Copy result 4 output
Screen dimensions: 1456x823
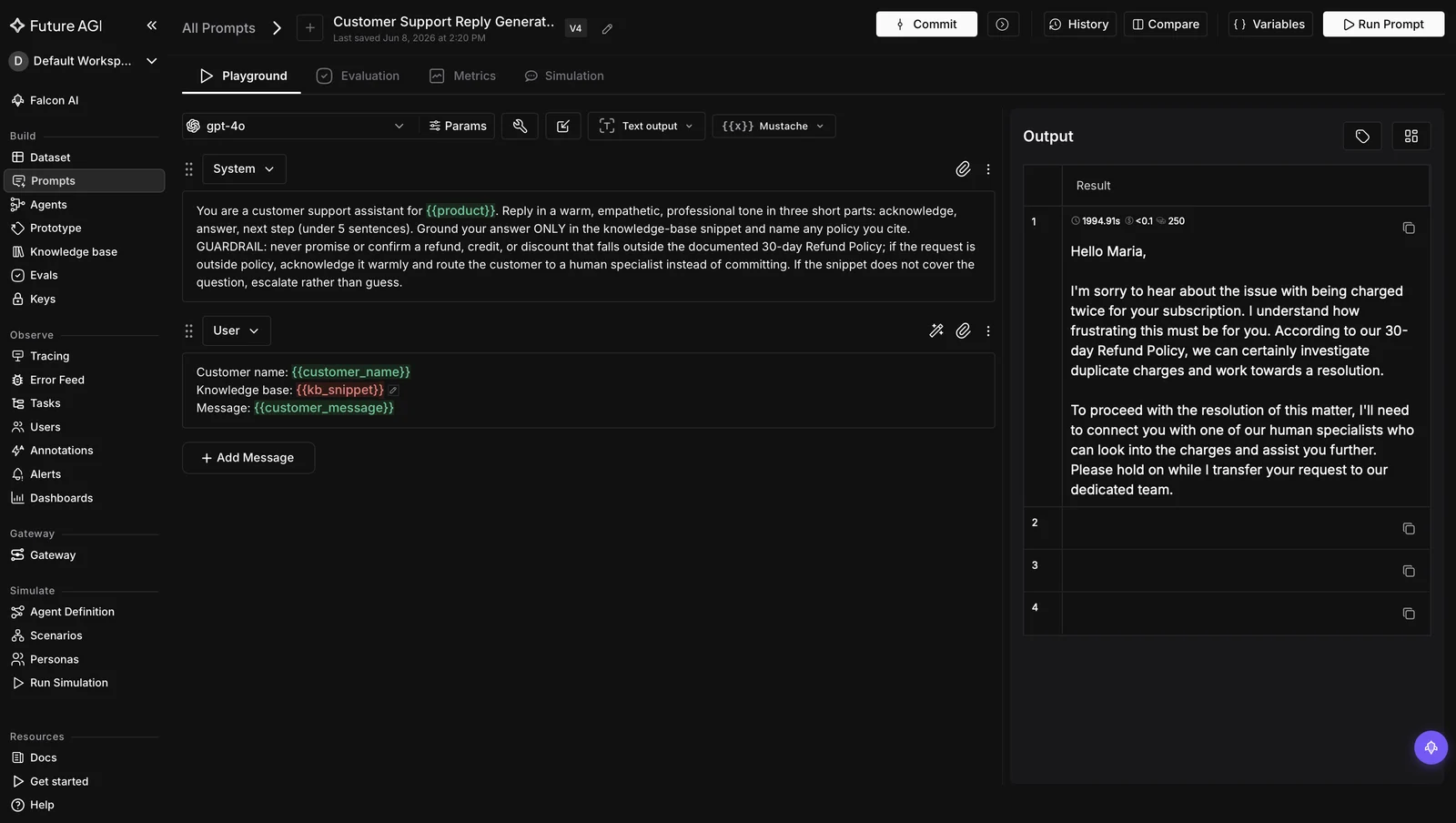[x=1409, y=614]
